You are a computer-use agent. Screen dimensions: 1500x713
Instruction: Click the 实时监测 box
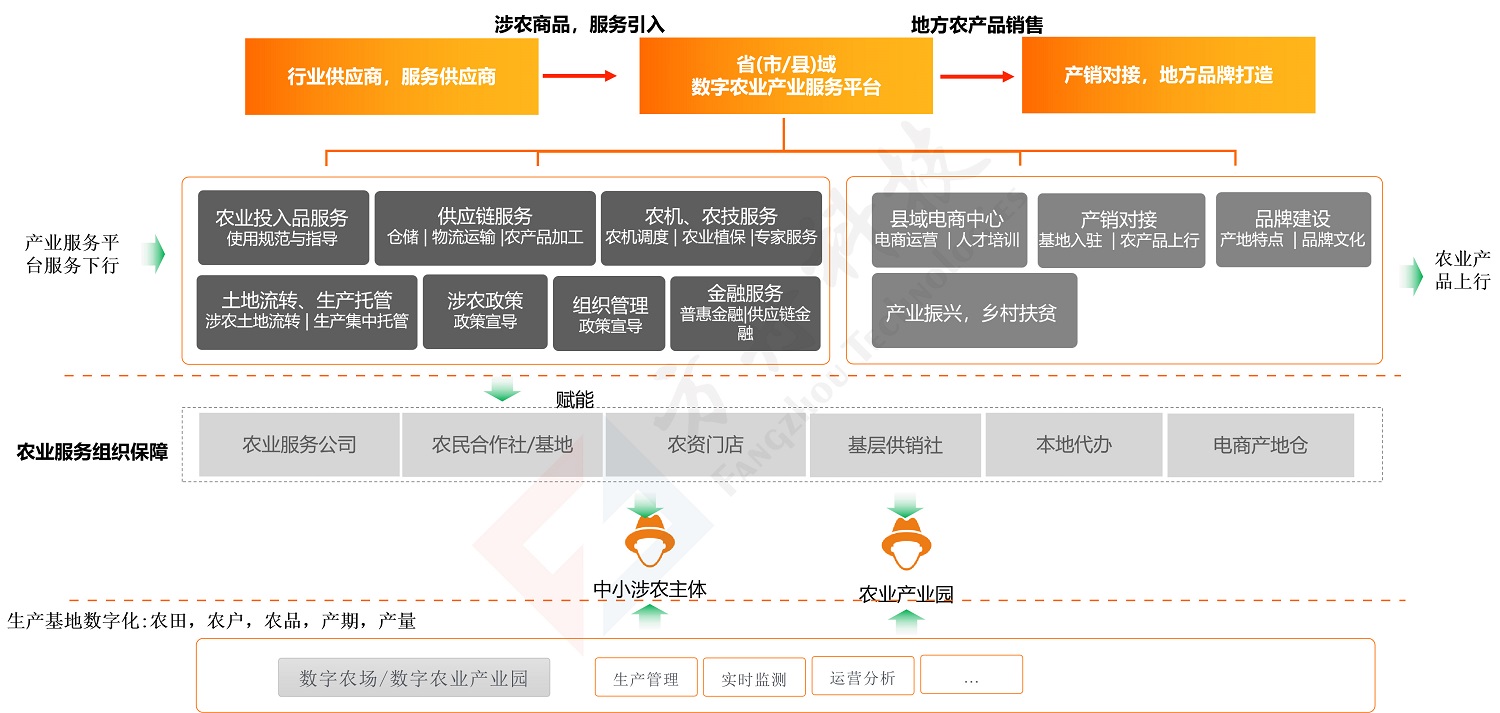tap(754, 677)
